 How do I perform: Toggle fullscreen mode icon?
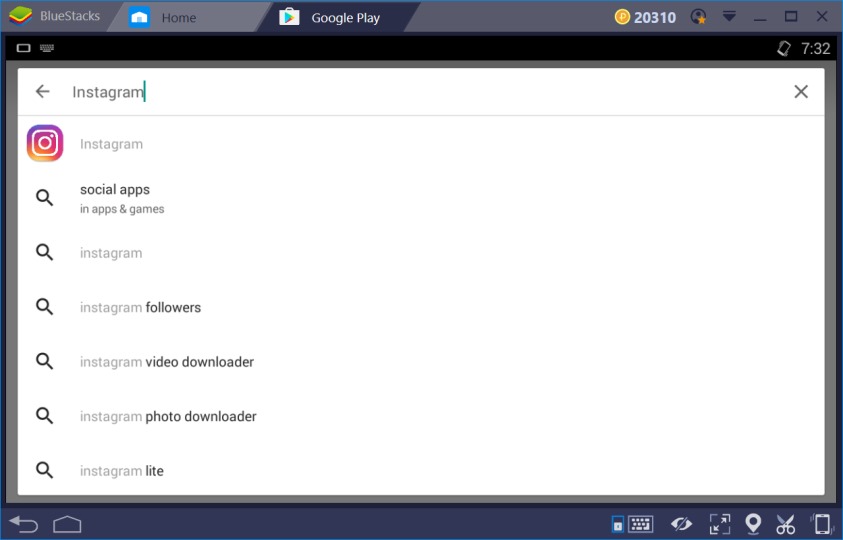pyautogui.click(x=720, y=524)
